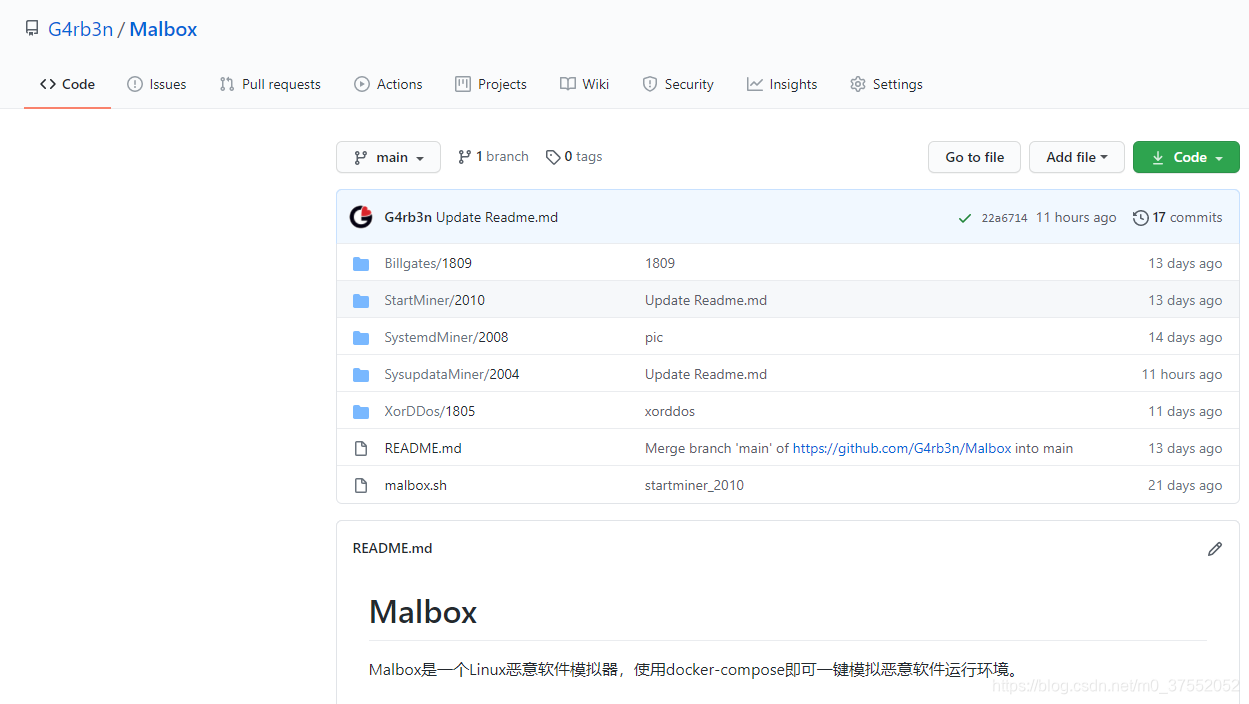Click 11 days ago in XorDDos row
The image size is (1249, 704).
click(1185, 411)
